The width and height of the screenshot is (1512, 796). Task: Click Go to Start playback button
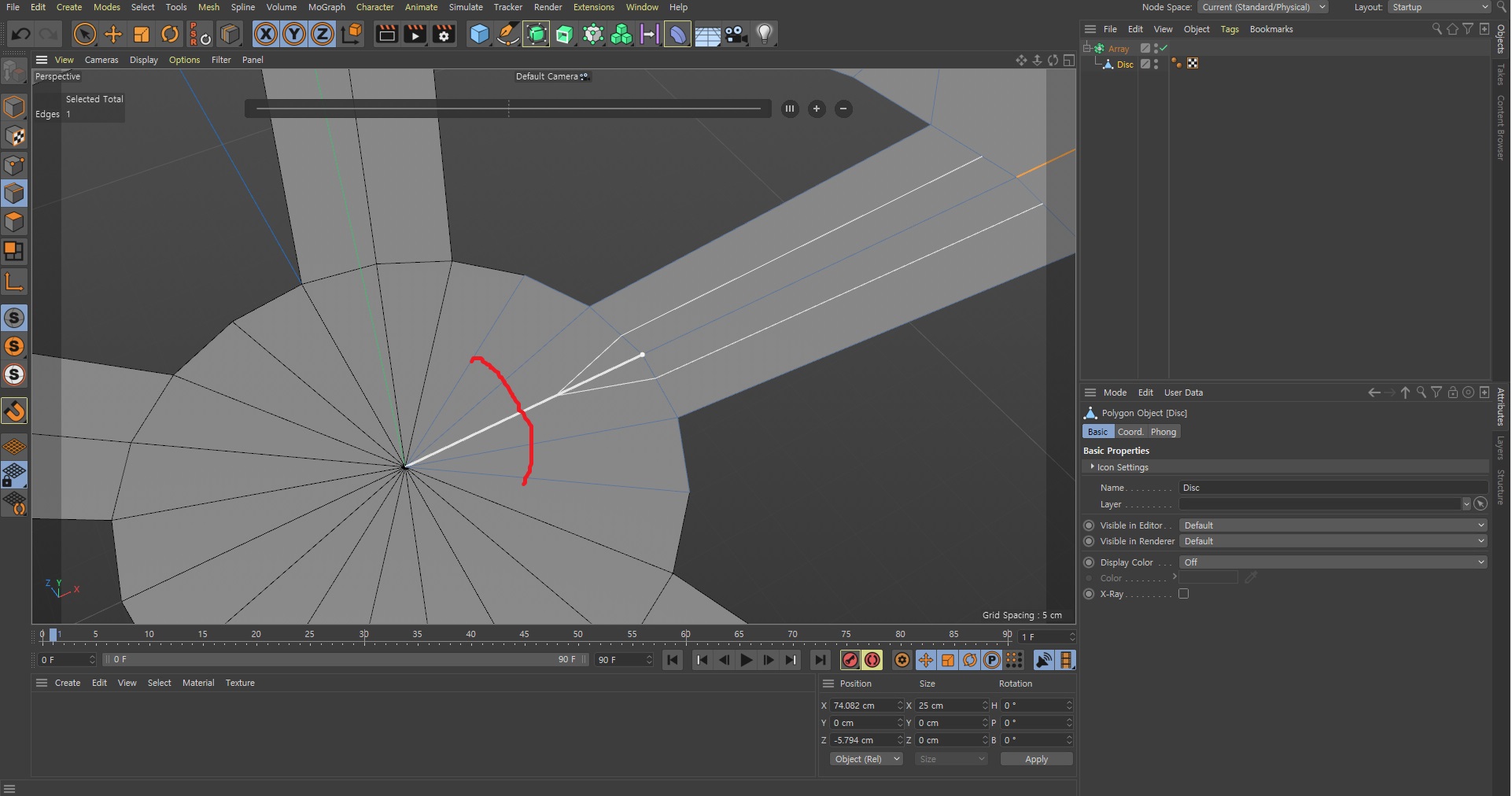[672, 660]
